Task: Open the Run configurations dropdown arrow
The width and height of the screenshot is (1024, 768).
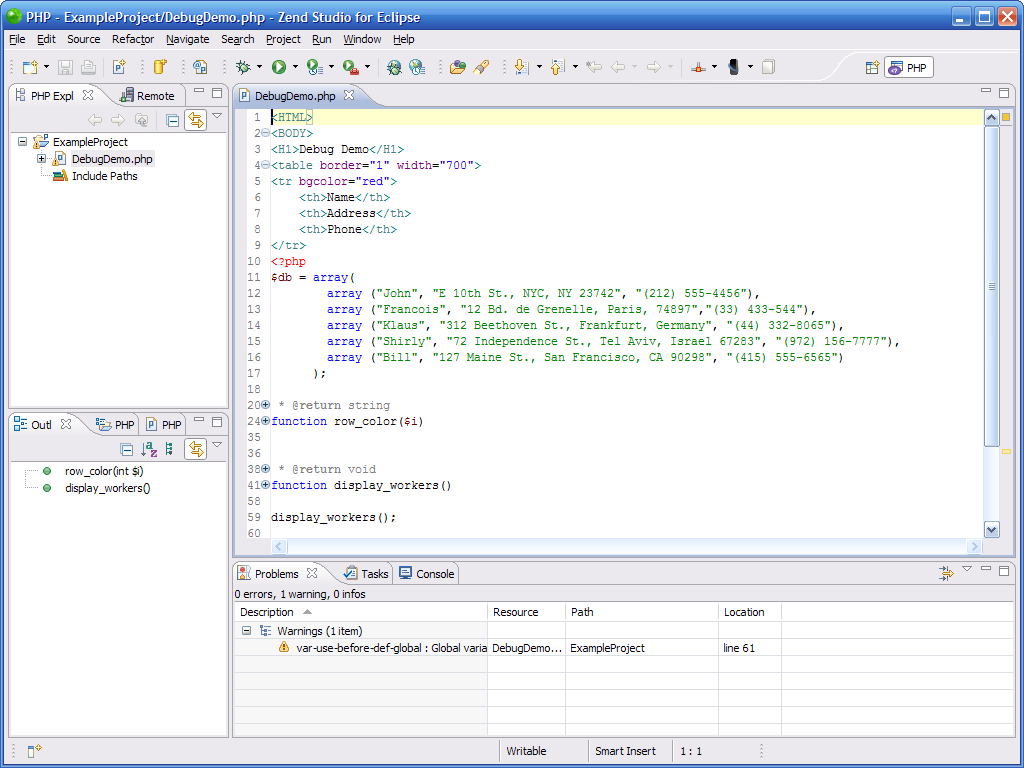Action: (295, 67)
